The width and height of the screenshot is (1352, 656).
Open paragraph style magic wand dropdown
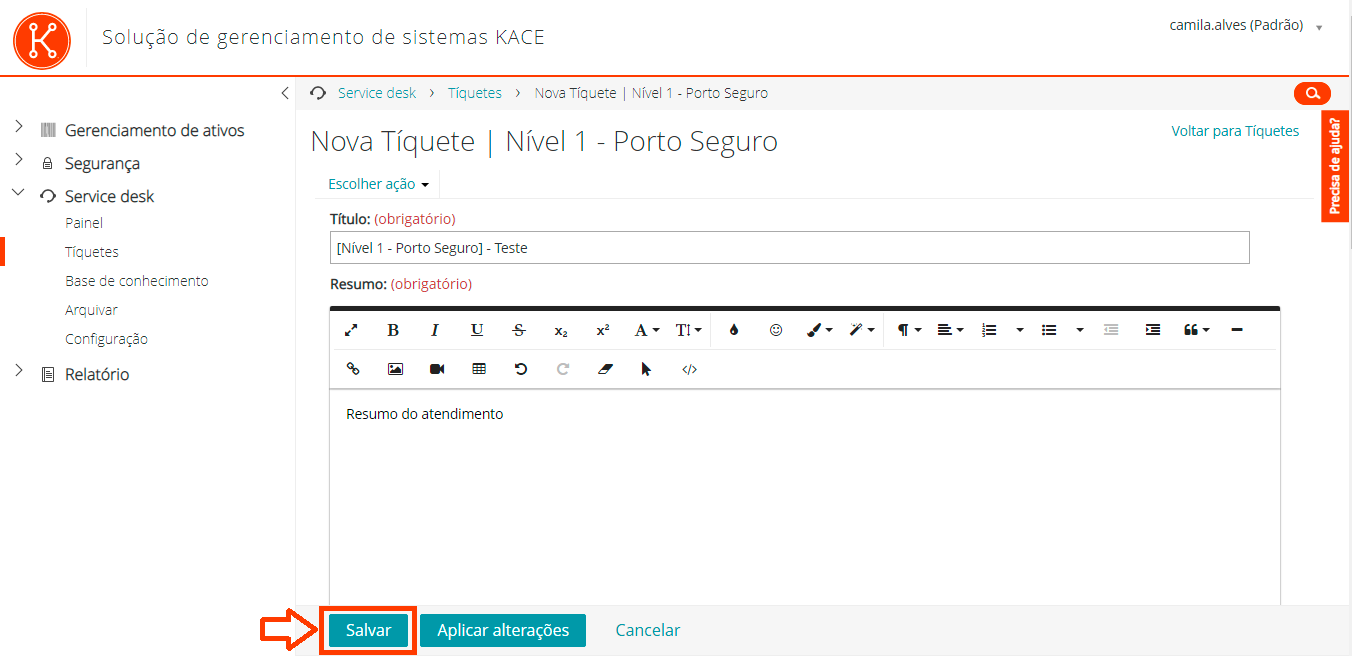point(862,330)
